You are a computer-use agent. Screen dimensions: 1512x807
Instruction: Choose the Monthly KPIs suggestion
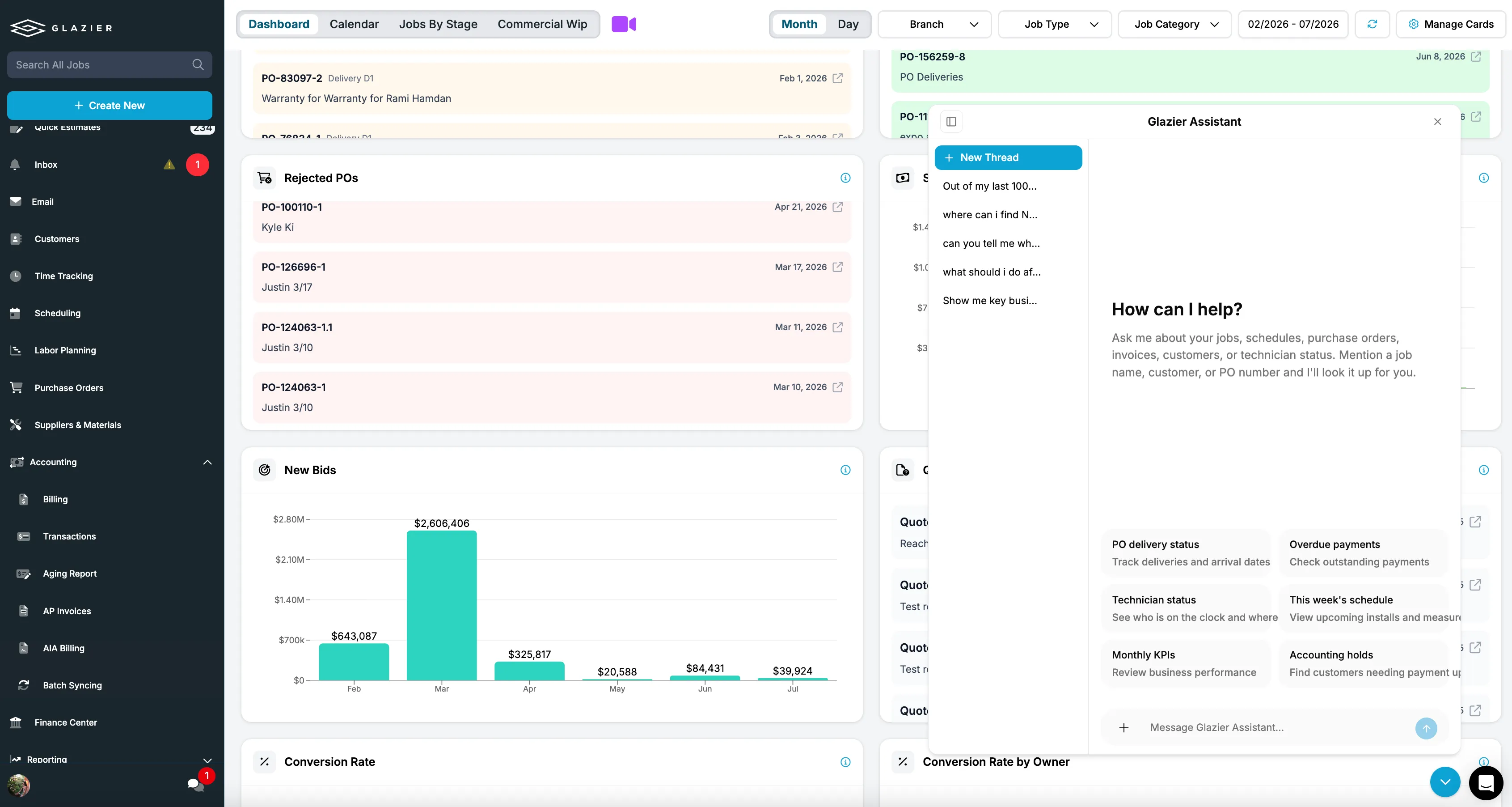(1186, 663)
